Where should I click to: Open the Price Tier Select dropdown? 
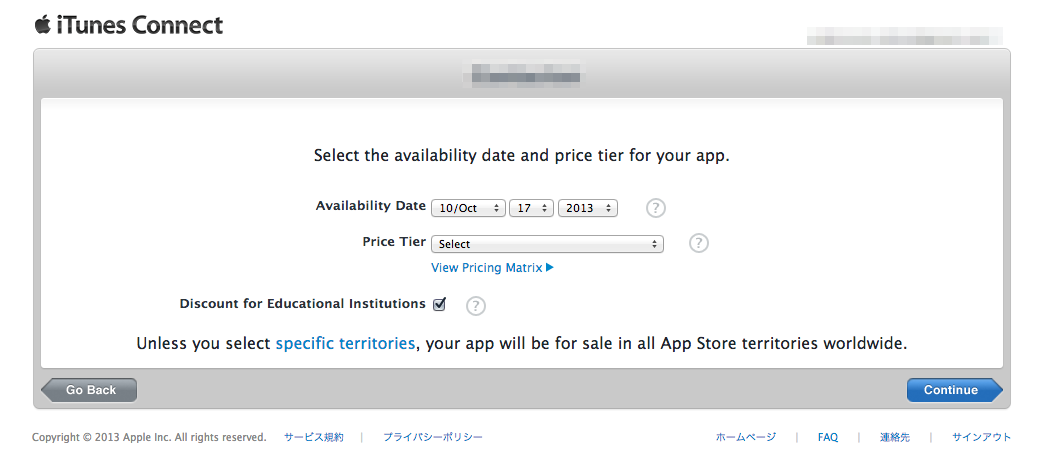point(547,243)
